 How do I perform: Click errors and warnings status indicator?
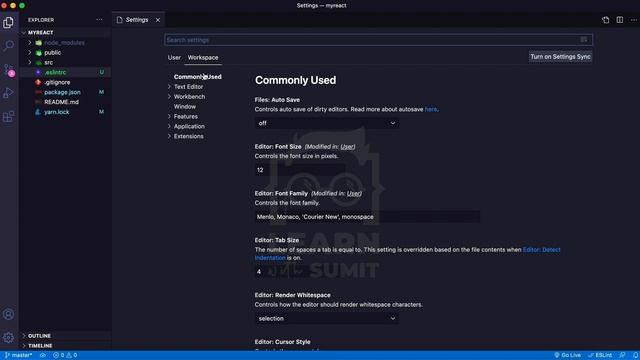point(65,355)
